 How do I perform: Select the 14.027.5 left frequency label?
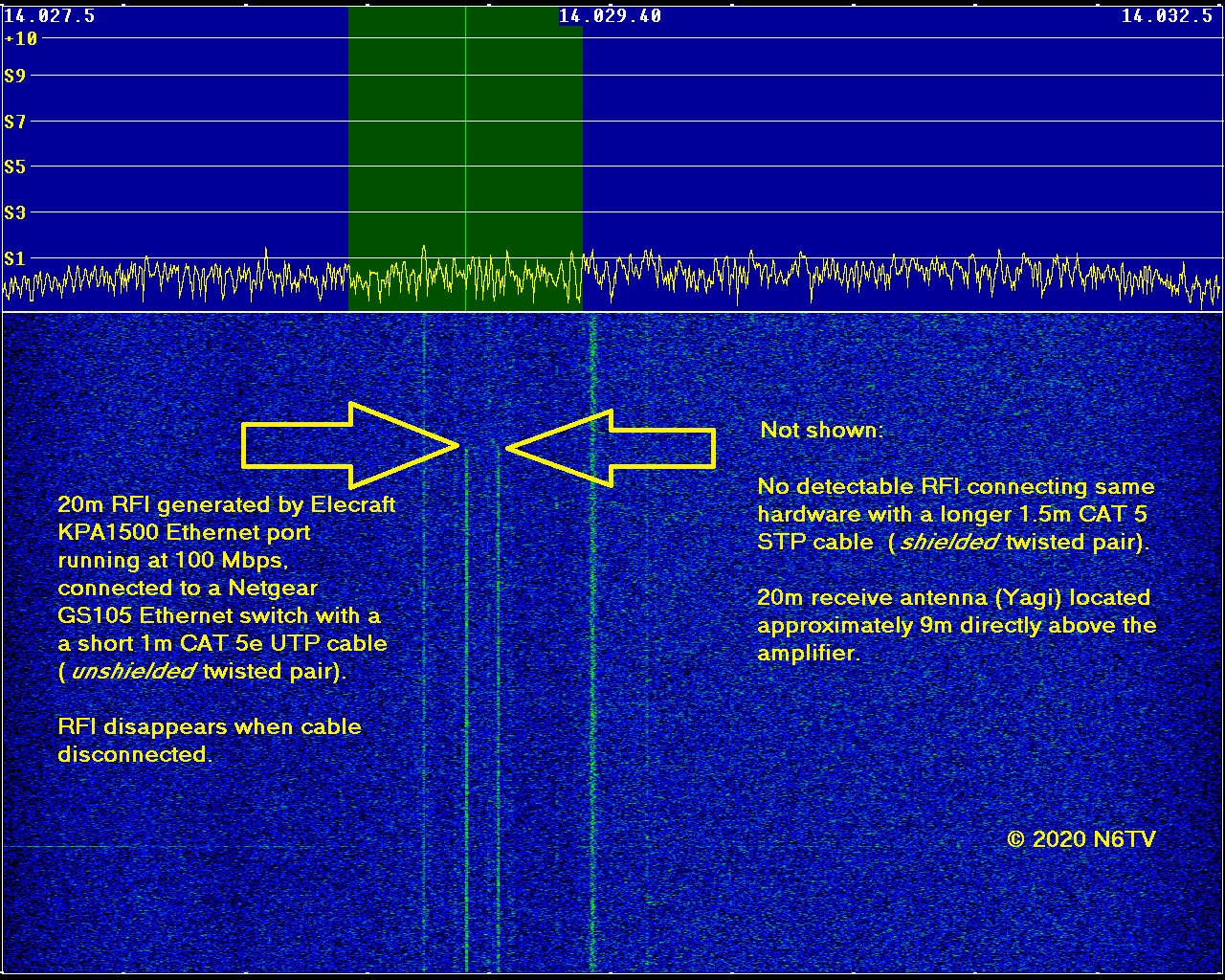click(50, 16)
